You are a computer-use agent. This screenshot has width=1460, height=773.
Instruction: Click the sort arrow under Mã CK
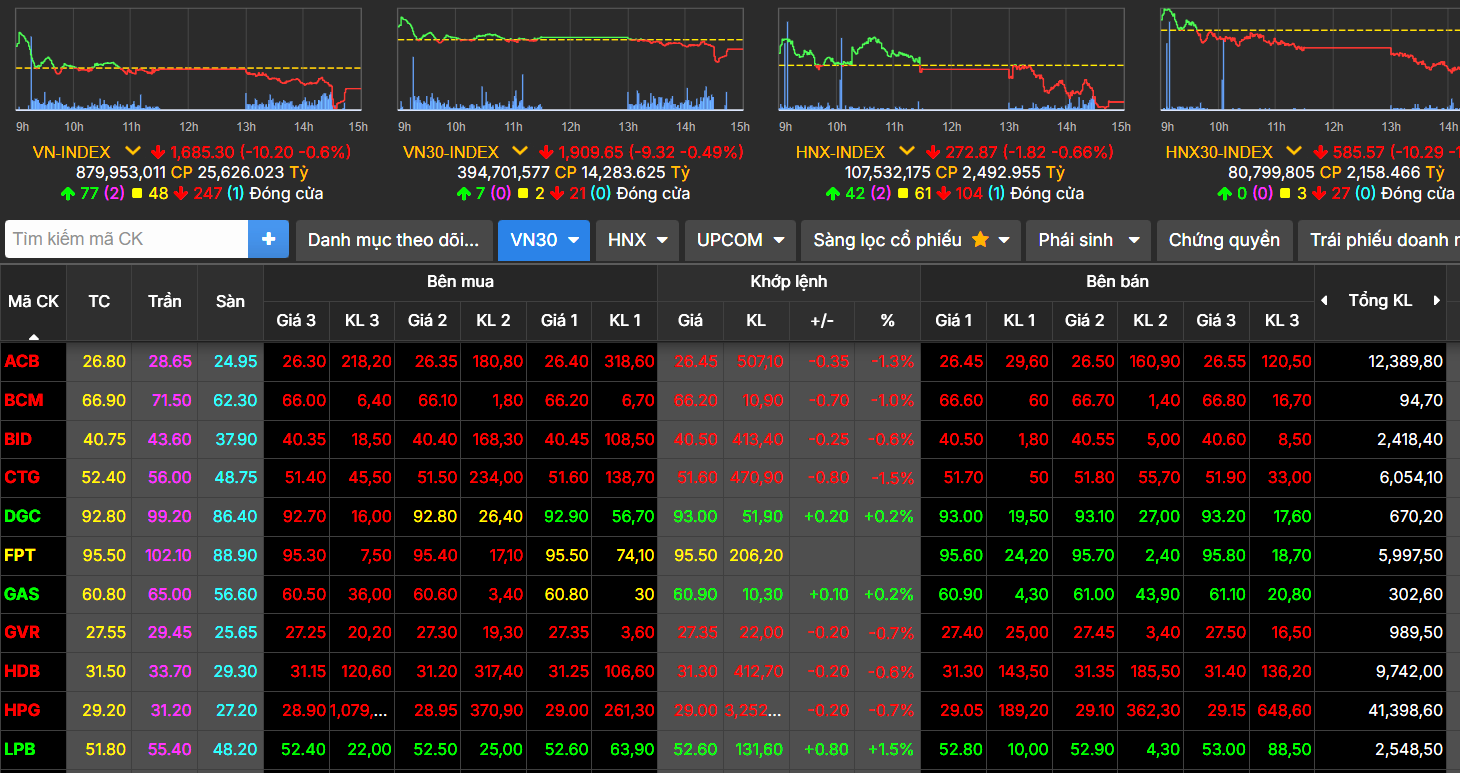[x=34, y=336]
